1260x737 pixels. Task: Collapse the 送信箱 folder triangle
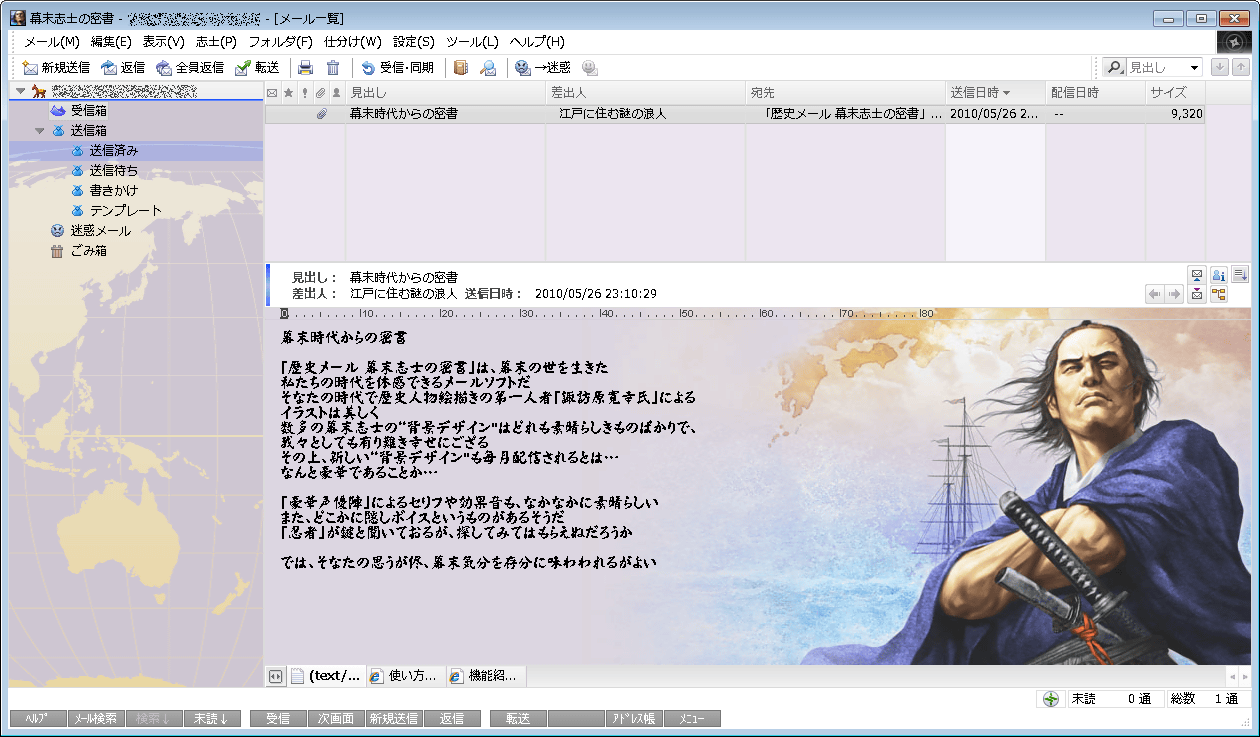point(39,131)
